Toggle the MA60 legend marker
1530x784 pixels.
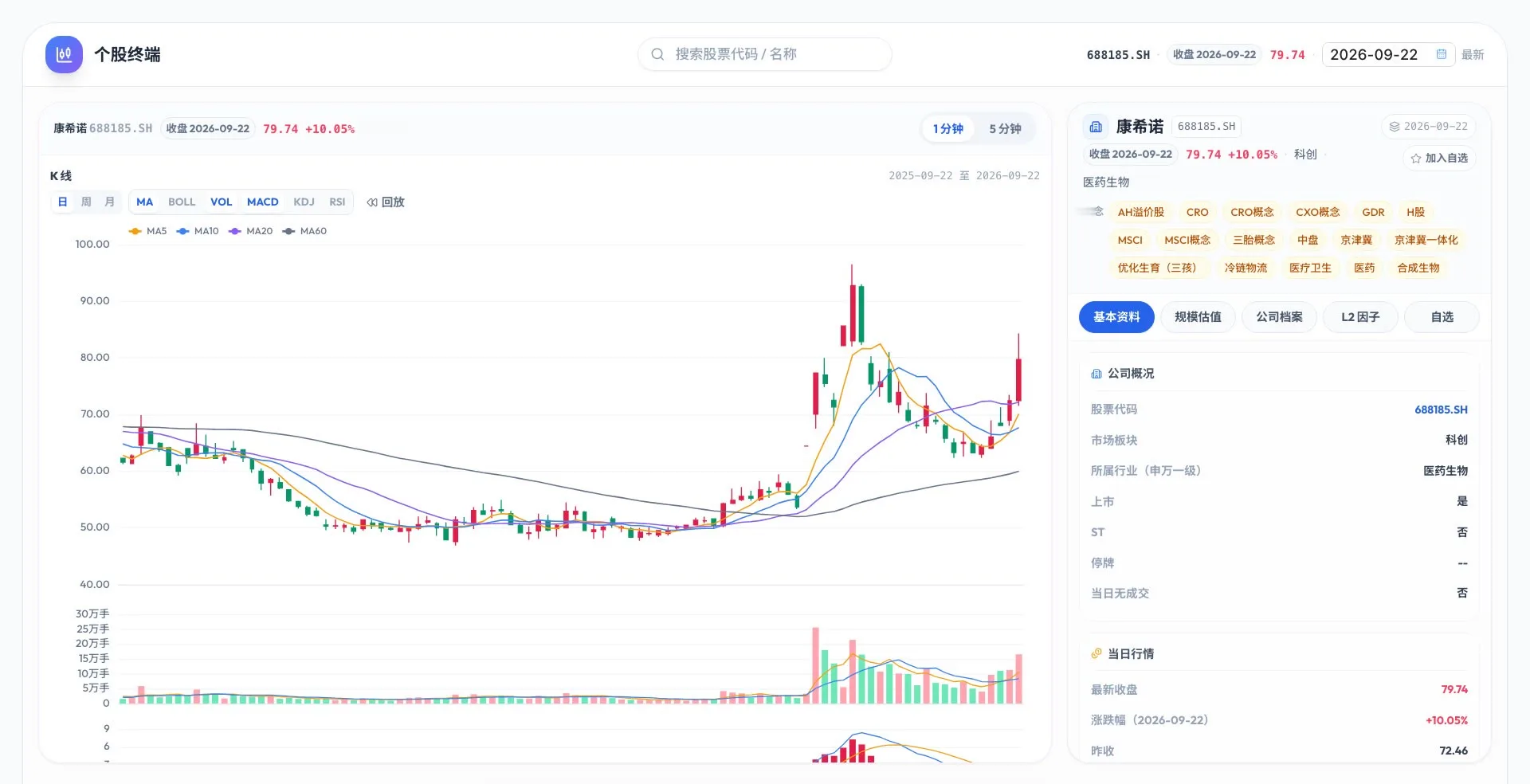point(288,231)
